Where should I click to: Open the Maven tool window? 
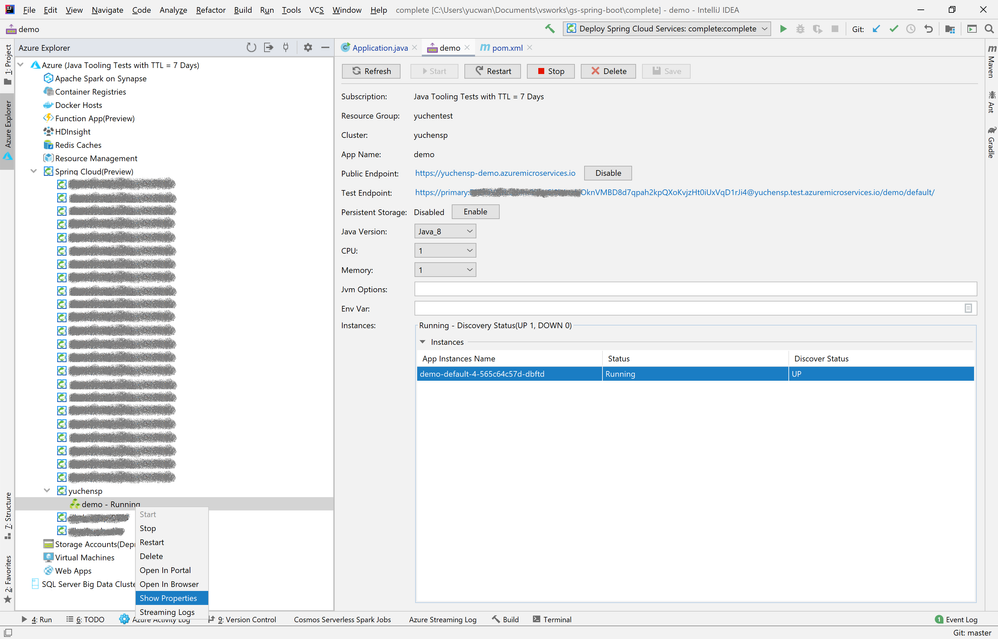coord(991,62)
